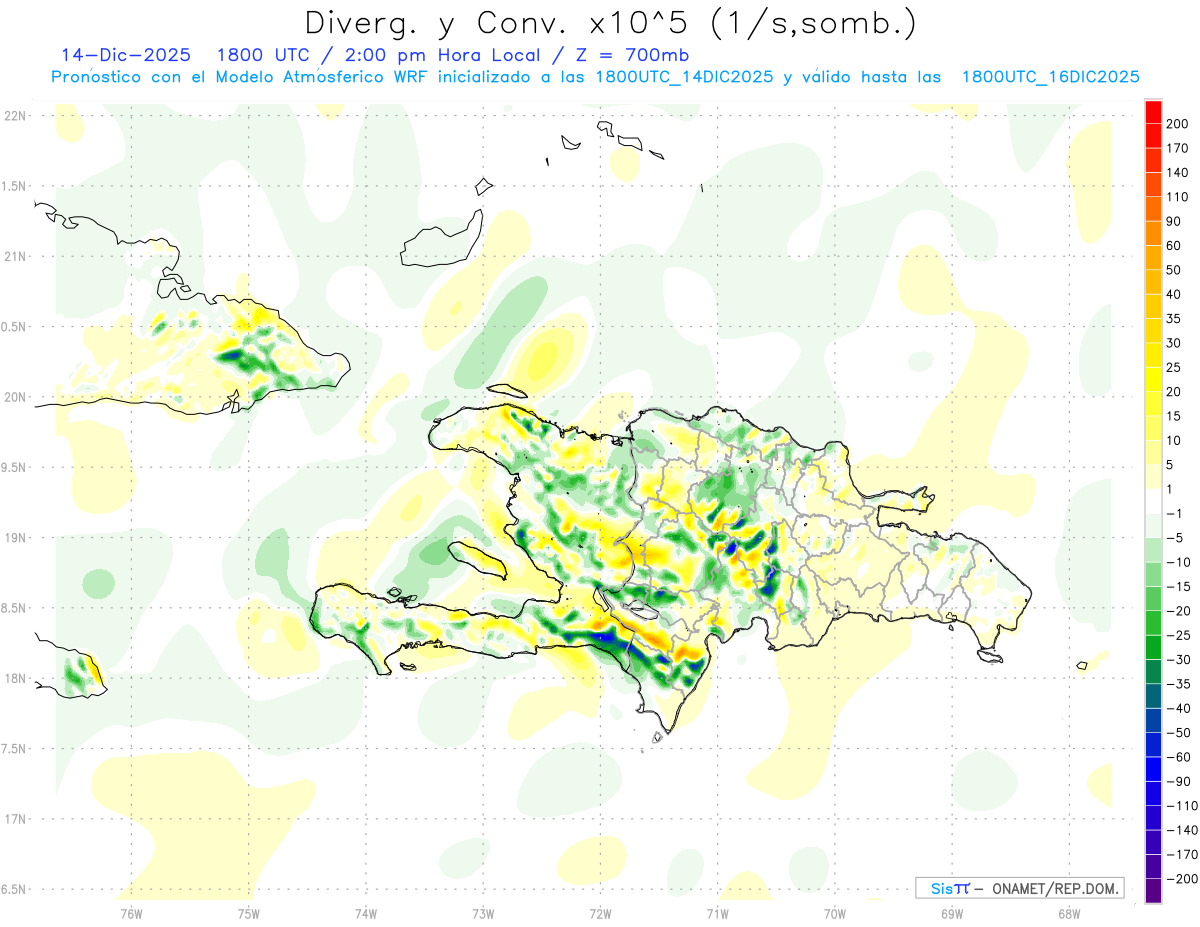This screenshot has height=927, width=1200.
Task: Click the '72W' longitude label
Action: tap(600, 913)
